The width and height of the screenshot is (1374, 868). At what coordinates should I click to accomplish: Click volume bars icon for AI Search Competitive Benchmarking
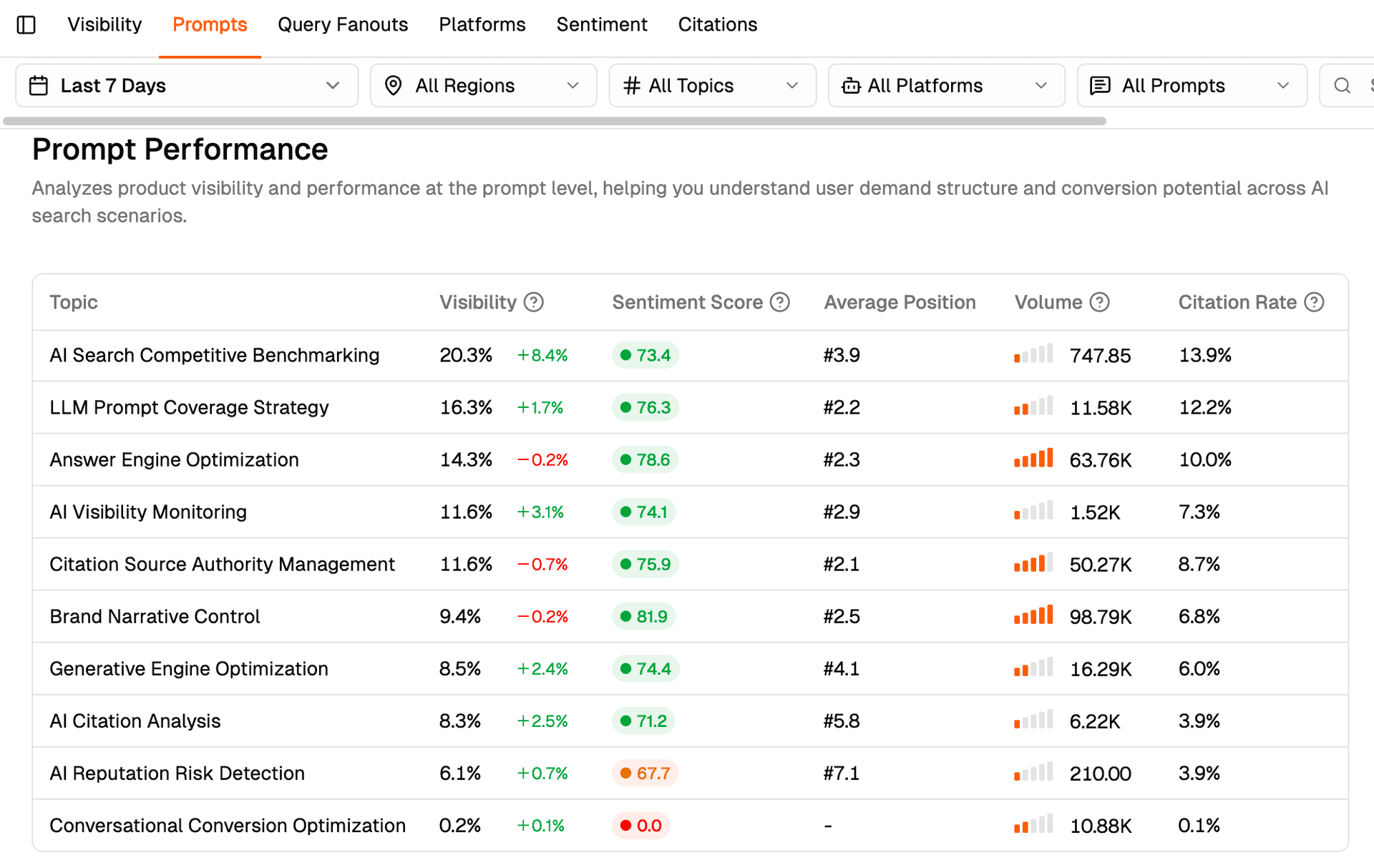[x=1033, y=353]
